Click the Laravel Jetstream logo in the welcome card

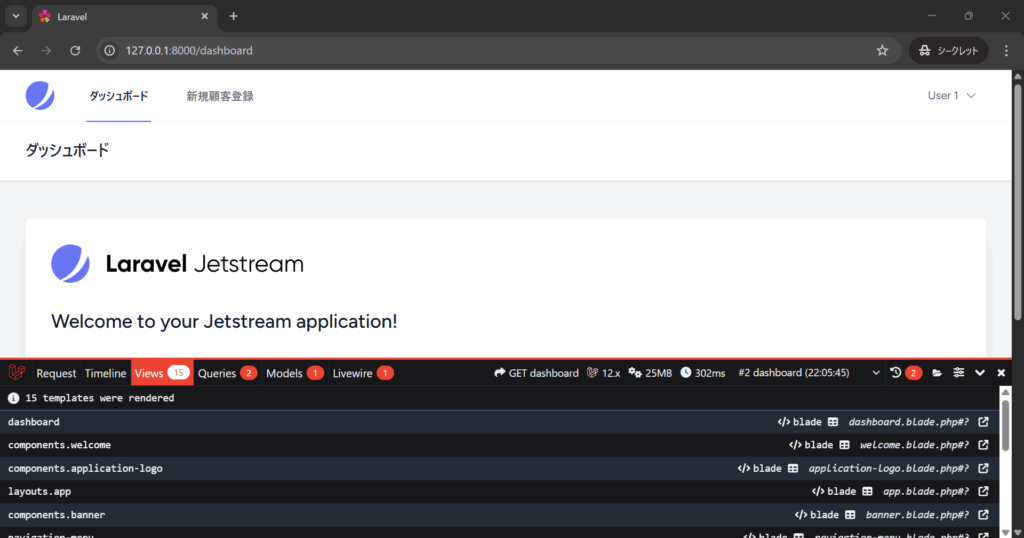178,264
